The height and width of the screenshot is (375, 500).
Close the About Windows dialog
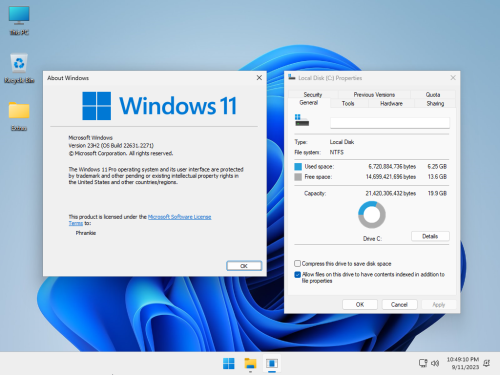[259, 78]
